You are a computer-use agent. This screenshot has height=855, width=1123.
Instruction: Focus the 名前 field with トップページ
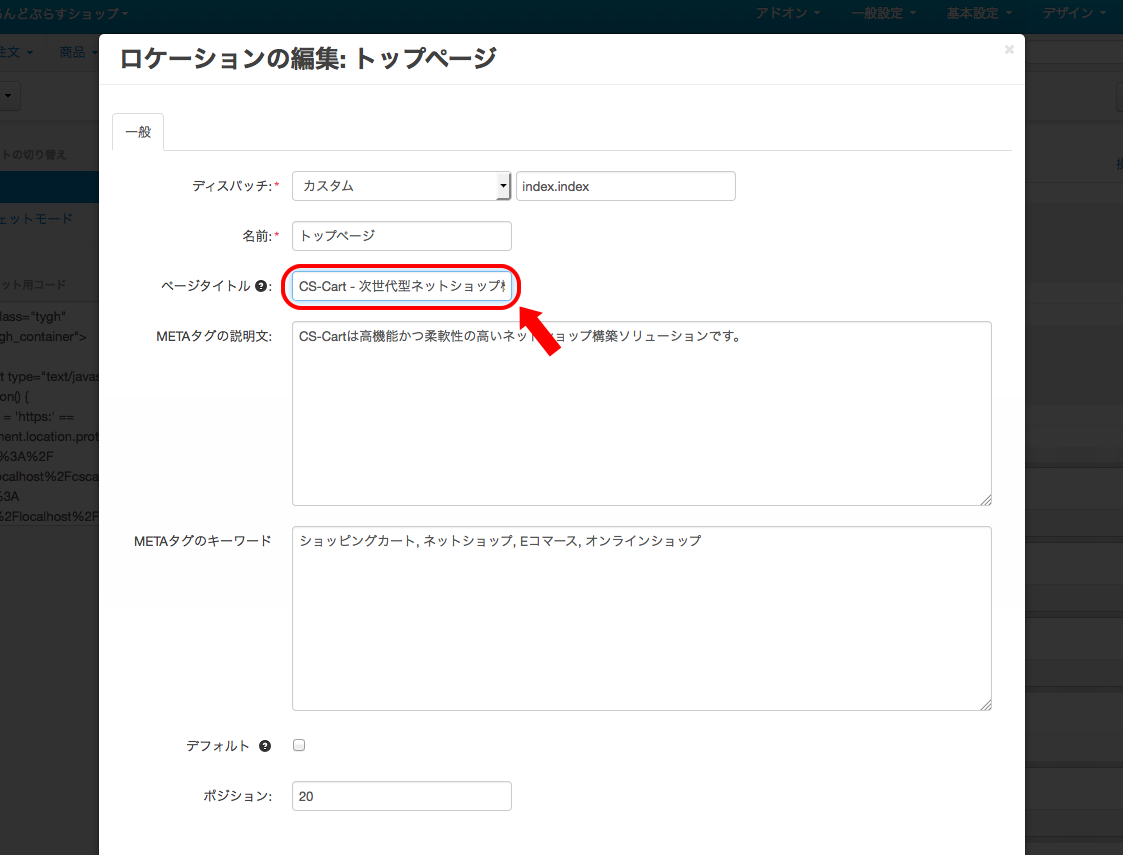pyautogui.click(x=402, y=236)
